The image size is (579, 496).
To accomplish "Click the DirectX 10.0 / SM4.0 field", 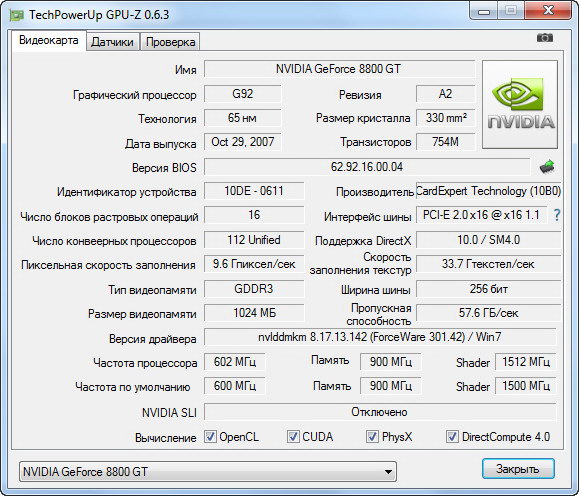I will (489, 240).
